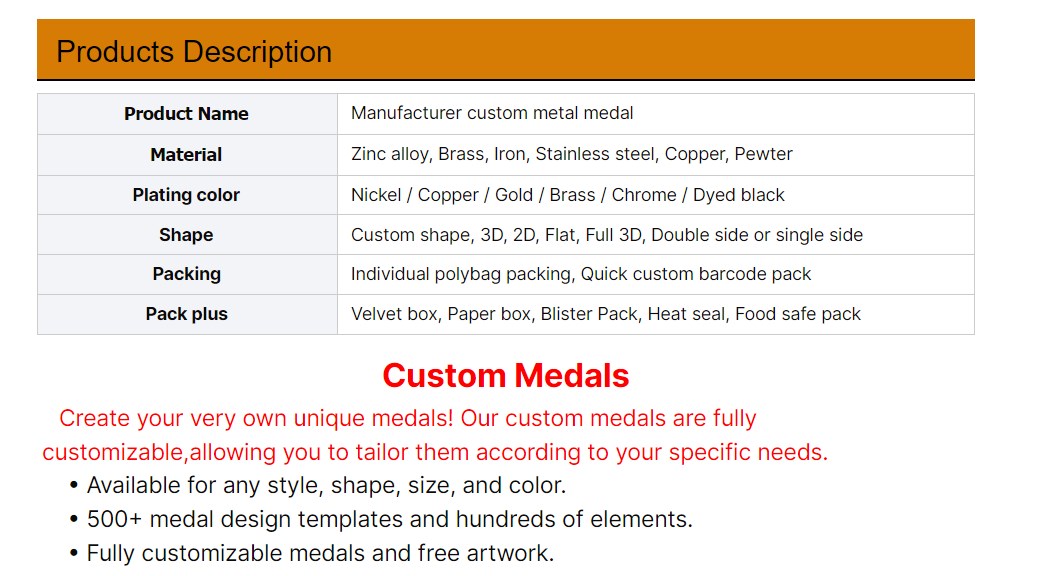Click the Zinc alloy, Brass, Iron materials text
Screen dimensions: 1056x576
(x=571, y=154)
